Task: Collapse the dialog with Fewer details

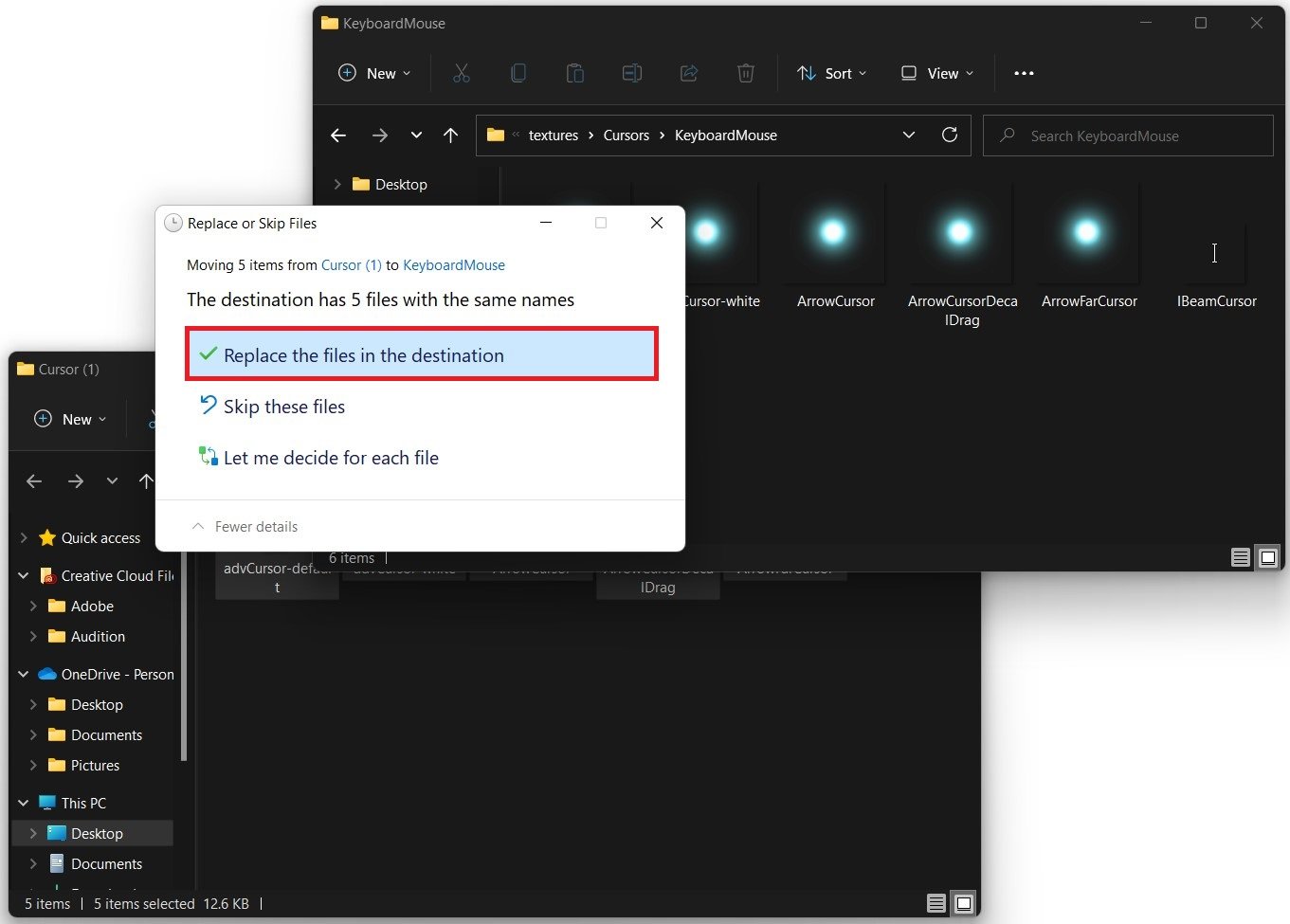Action: click(x=245, y=526)
